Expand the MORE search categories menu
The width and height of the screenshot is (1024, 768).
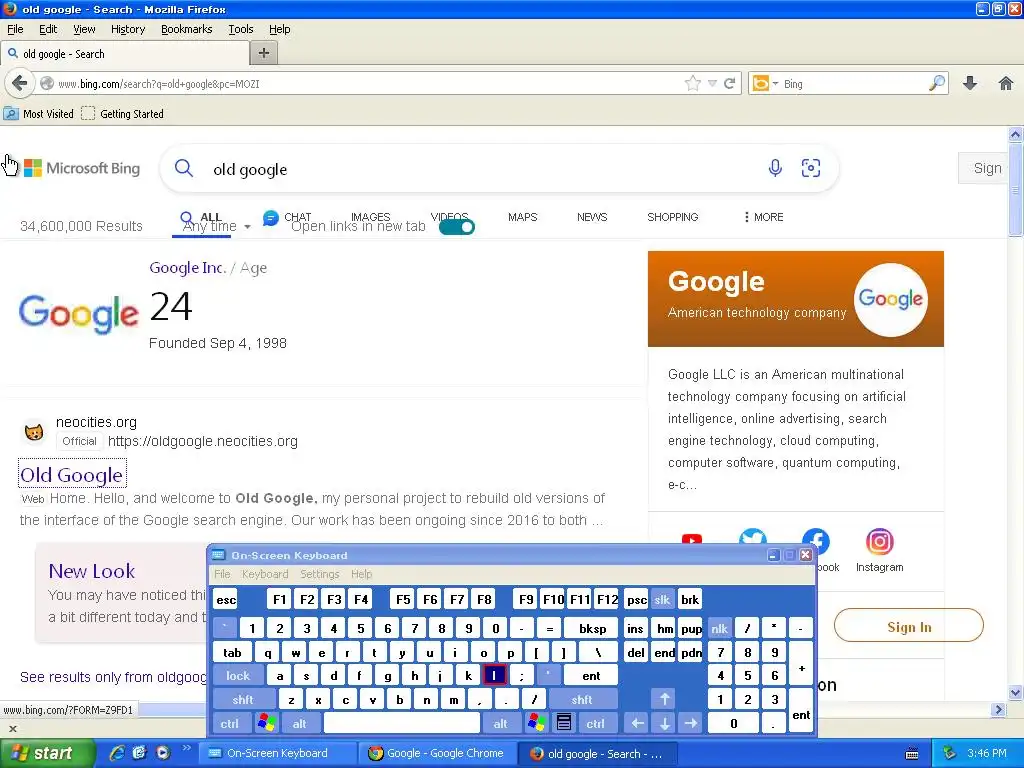[x=763, y=217]
